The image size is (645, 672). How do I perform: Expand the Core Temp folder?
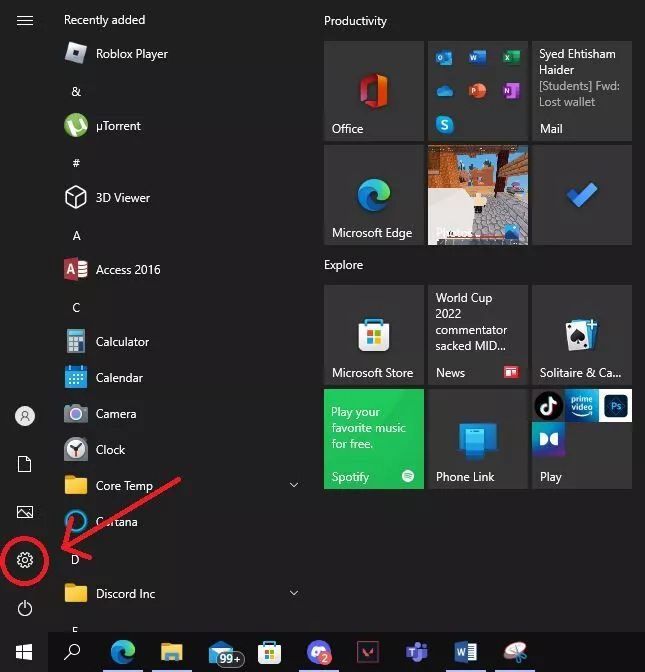[x=294, y=486]
